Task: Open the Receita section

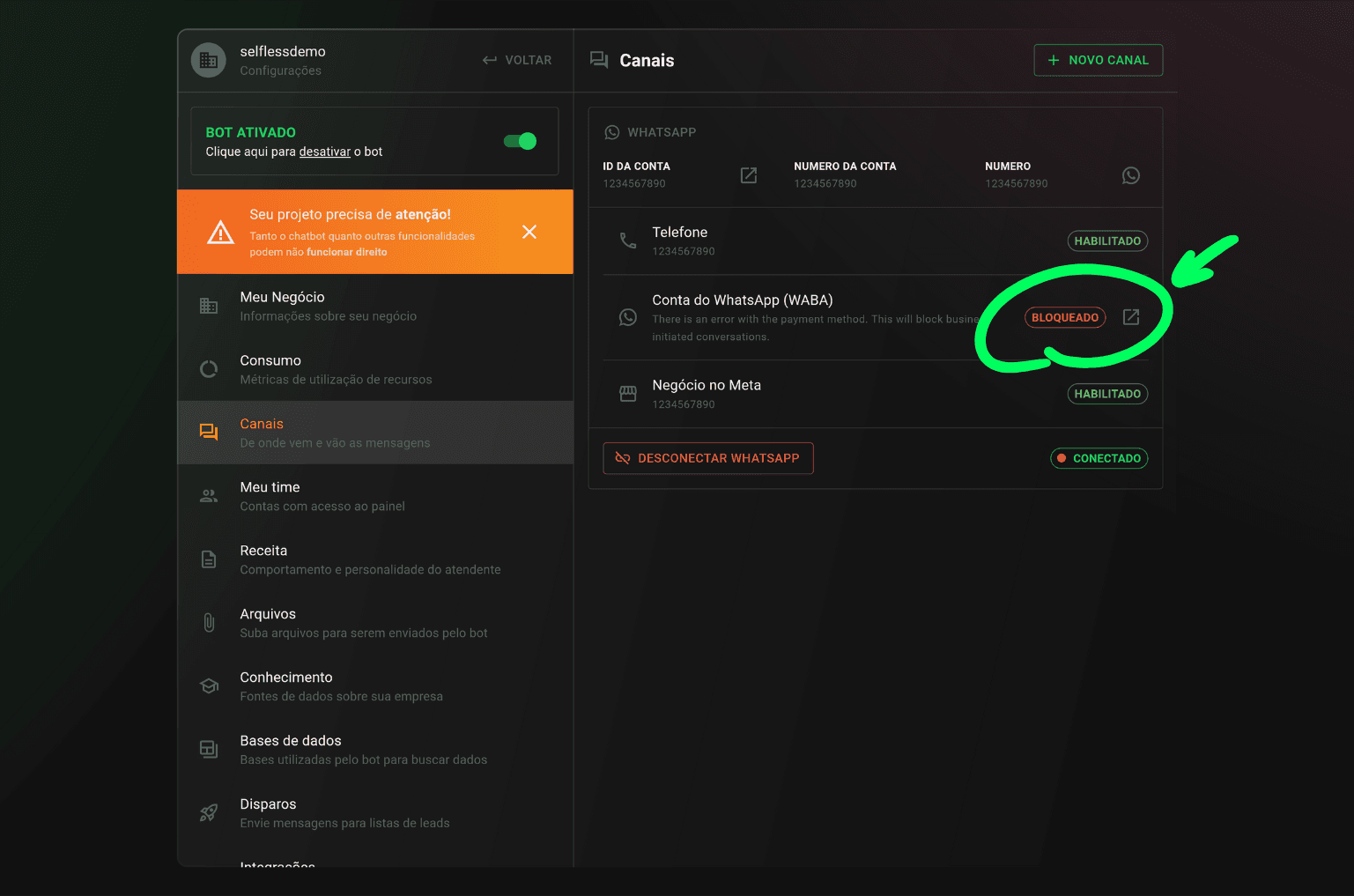Action: [x=375, y=559]
